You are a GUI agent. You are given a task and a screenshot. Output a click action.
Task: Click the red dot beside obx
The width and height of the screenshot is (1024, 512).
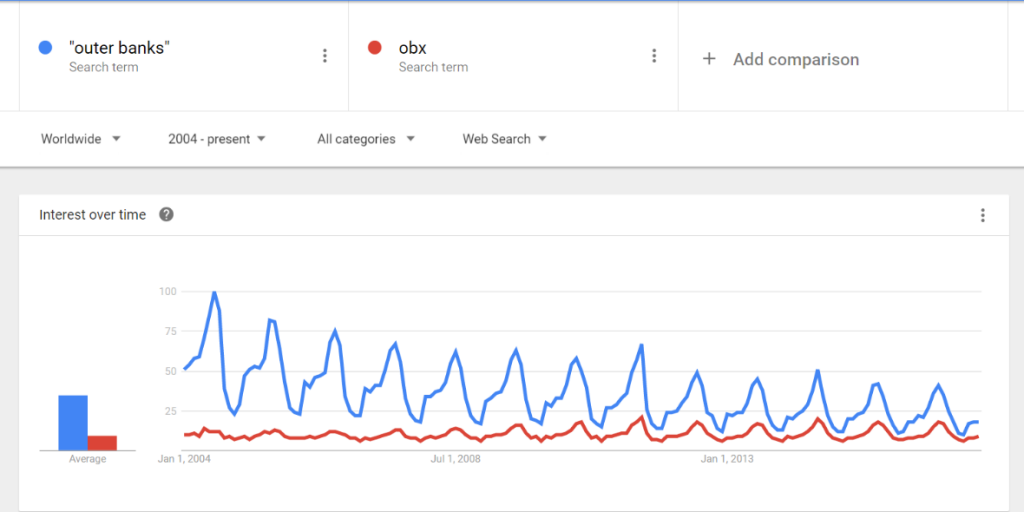pyautogui.click(x=375, y=47)
